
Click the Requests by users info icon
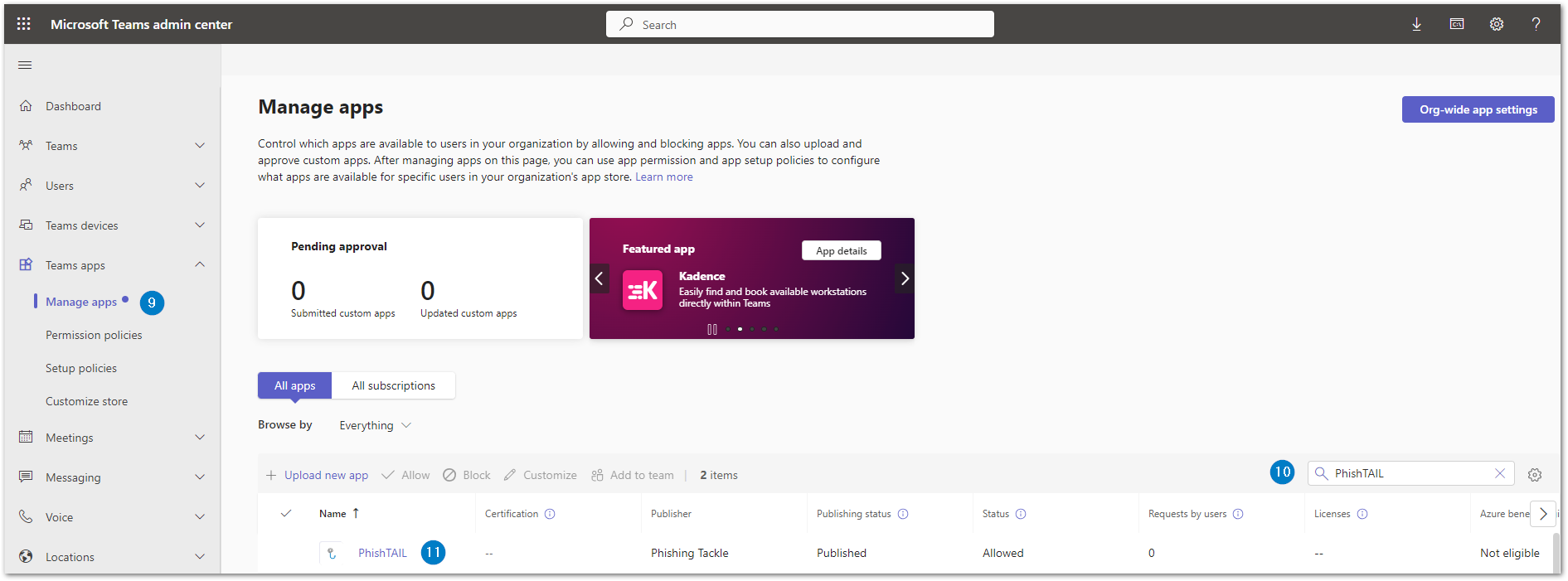pyautogui.click(x=1238, y=514)
